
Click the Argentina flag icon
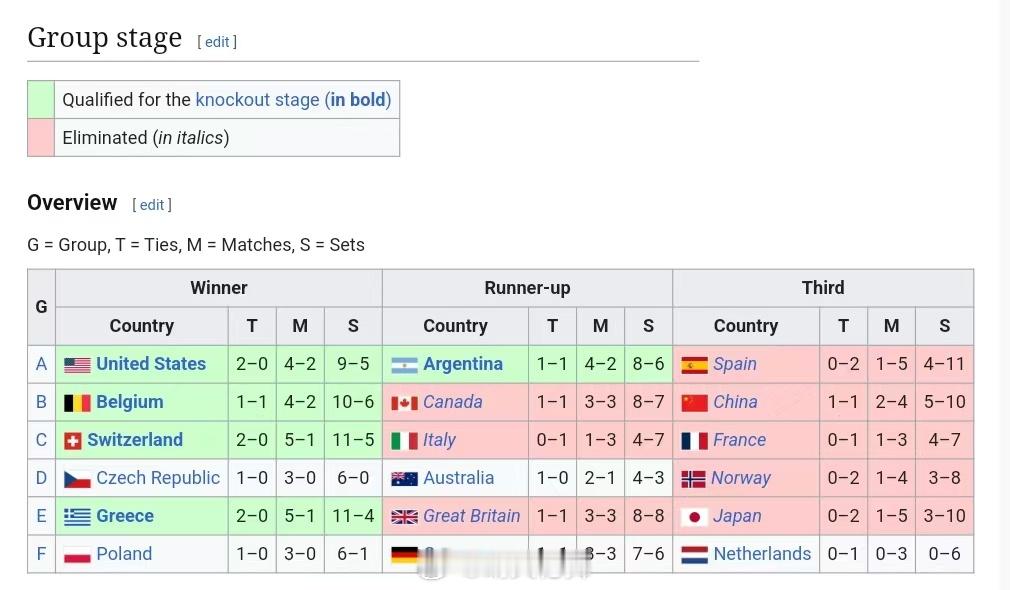(x=404, y=365)
